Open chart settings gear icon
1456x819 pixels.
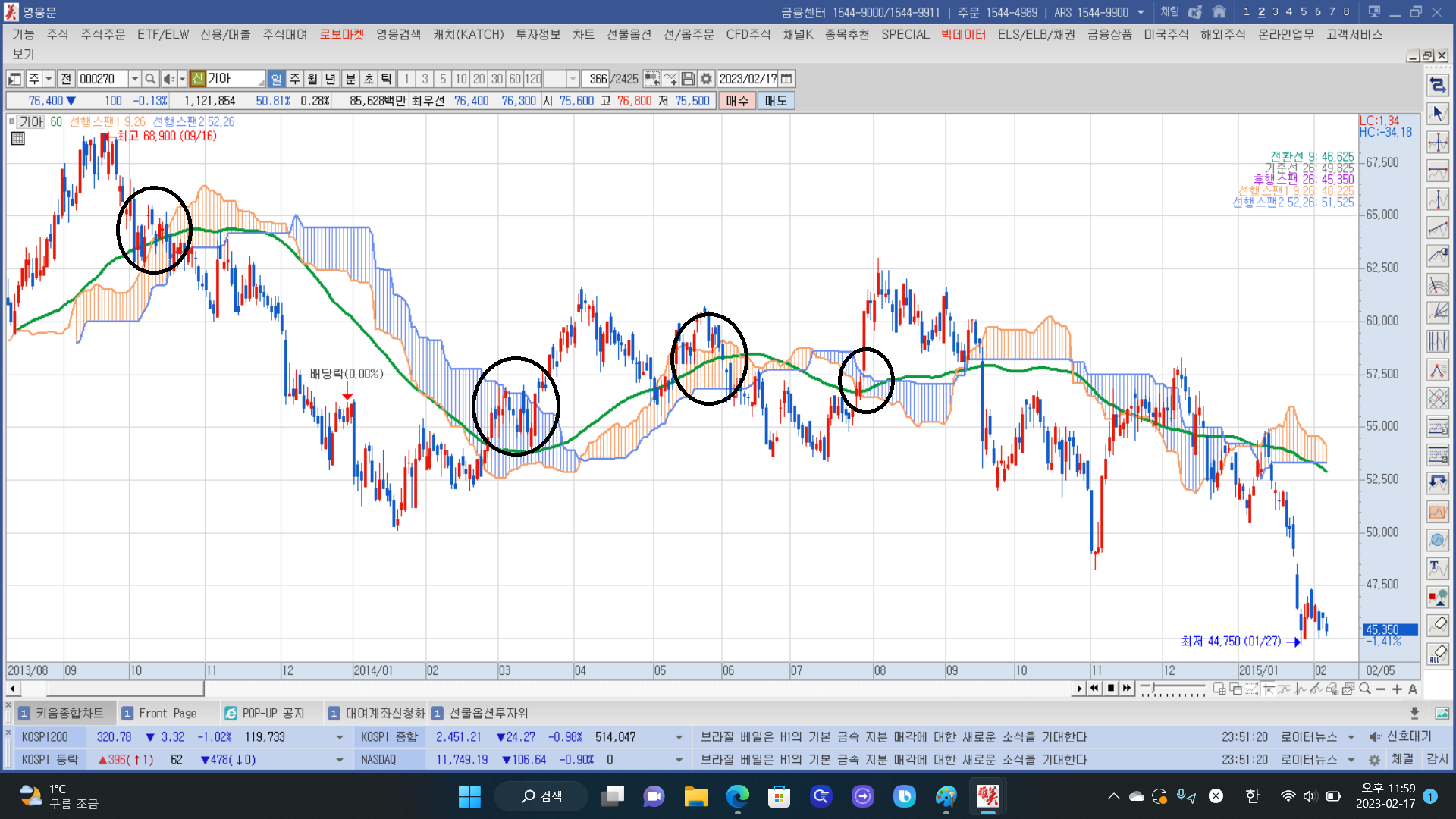706,79
